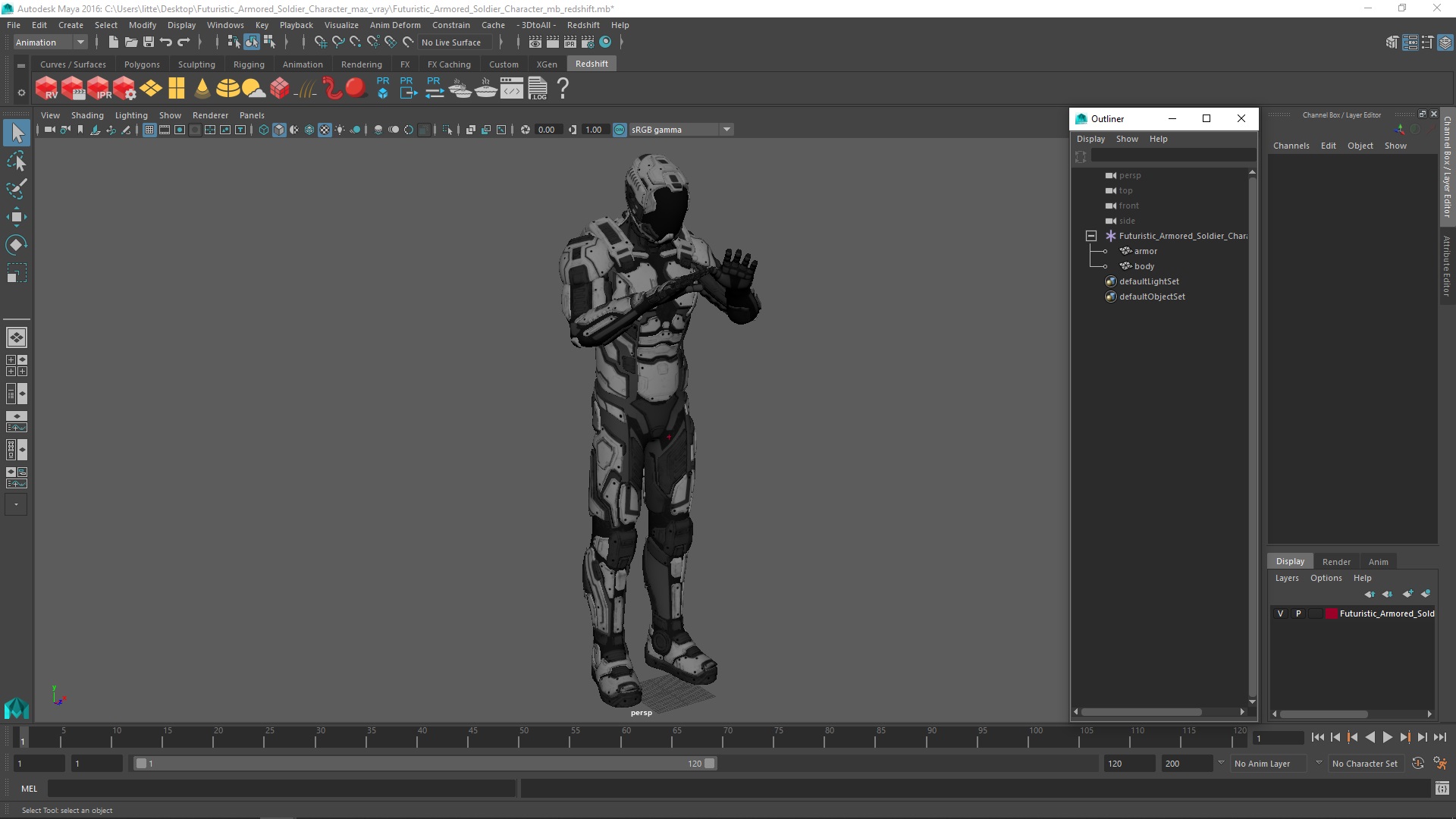Toggle layer visibility V for Futuristic_Armored_Sold

(1280, 613)
